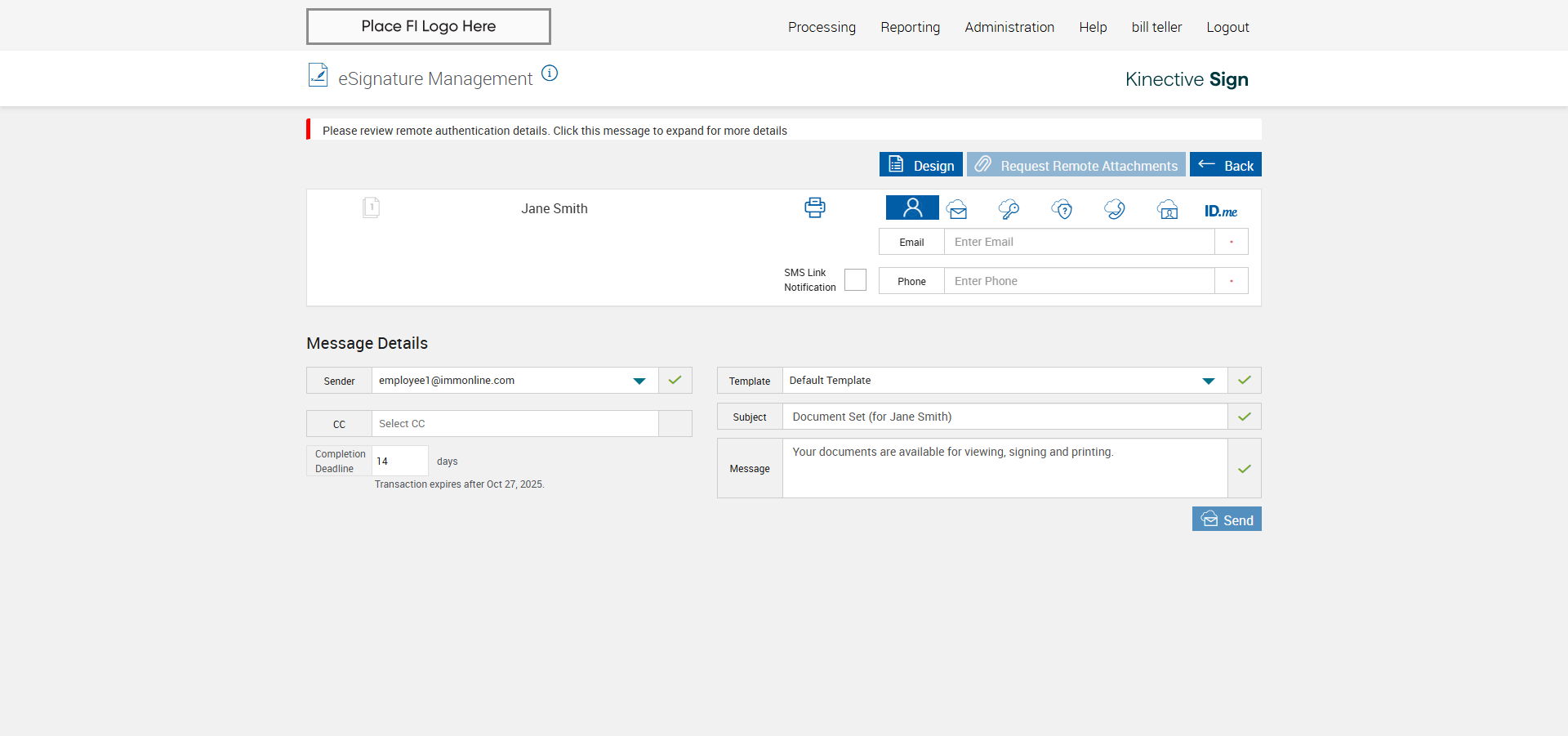Click into the Subject text field
The width and height of the screenshot is (1568, 736).
[1004, 417]
